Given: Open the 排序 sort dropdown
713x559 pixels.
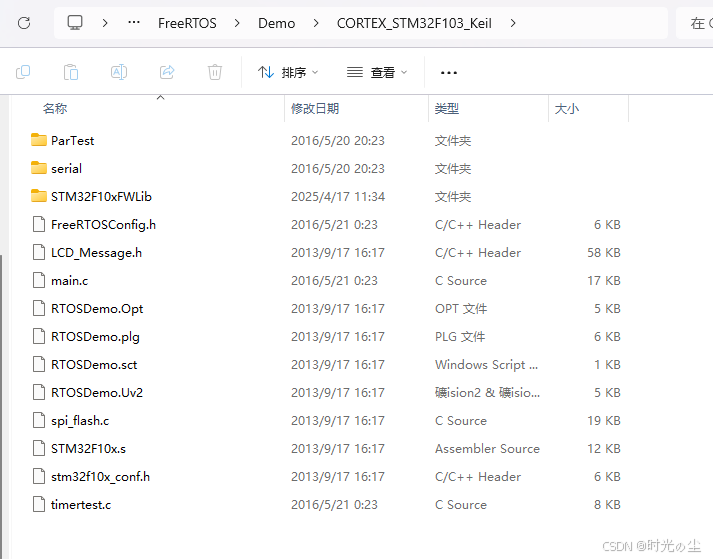Looking at the screenshot, I should click(288, 72).
